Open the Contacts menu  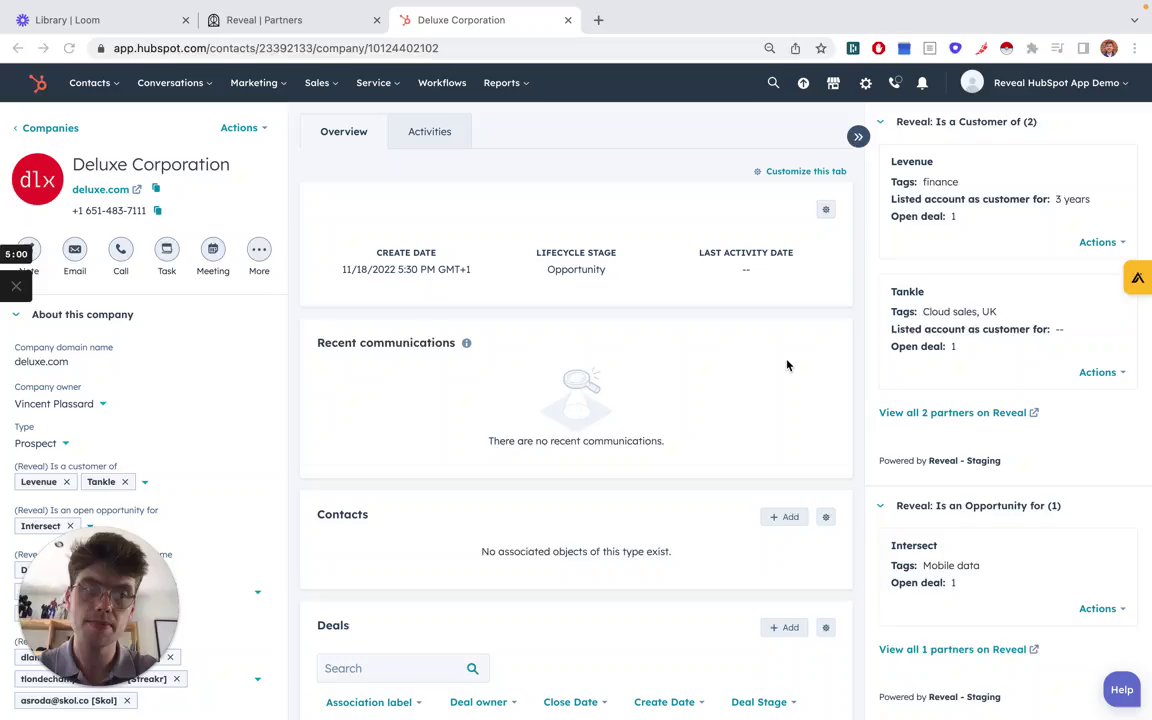tap(94, 83)
